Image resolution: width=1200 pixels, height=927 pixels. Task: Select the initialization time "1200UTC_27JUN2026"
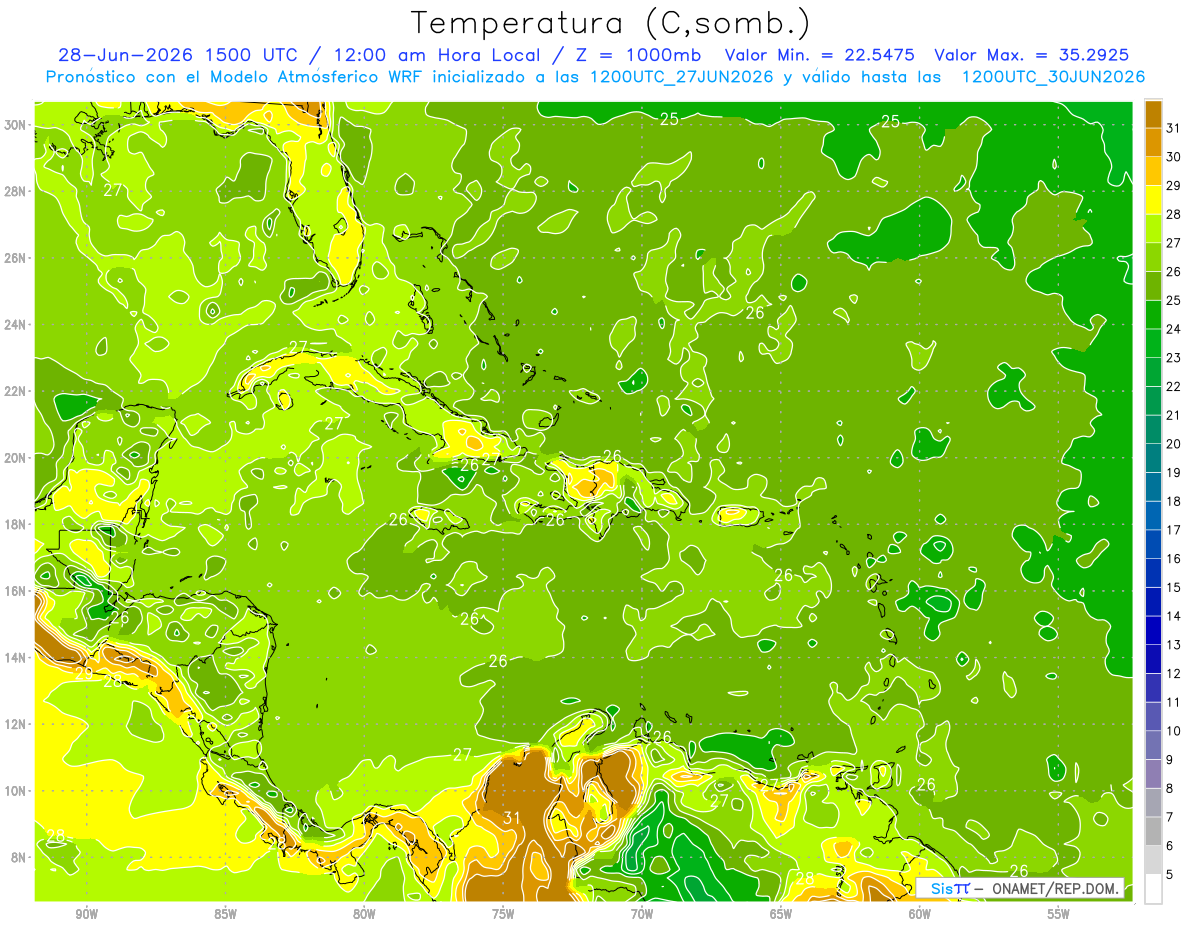click(682, 77)
